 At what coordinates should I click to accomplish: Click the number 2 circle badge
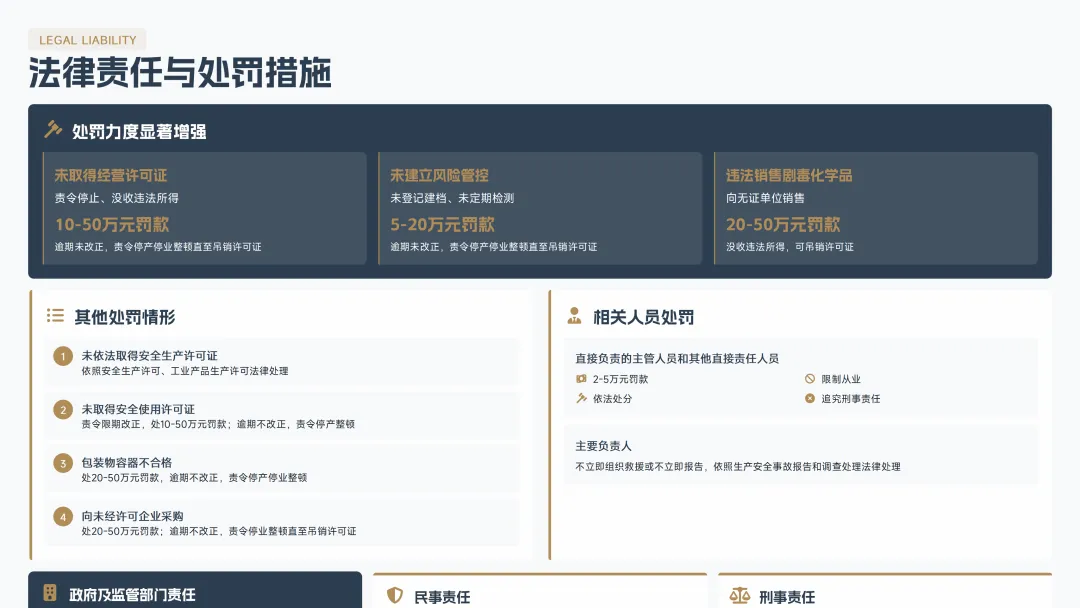tap(63, 410)
